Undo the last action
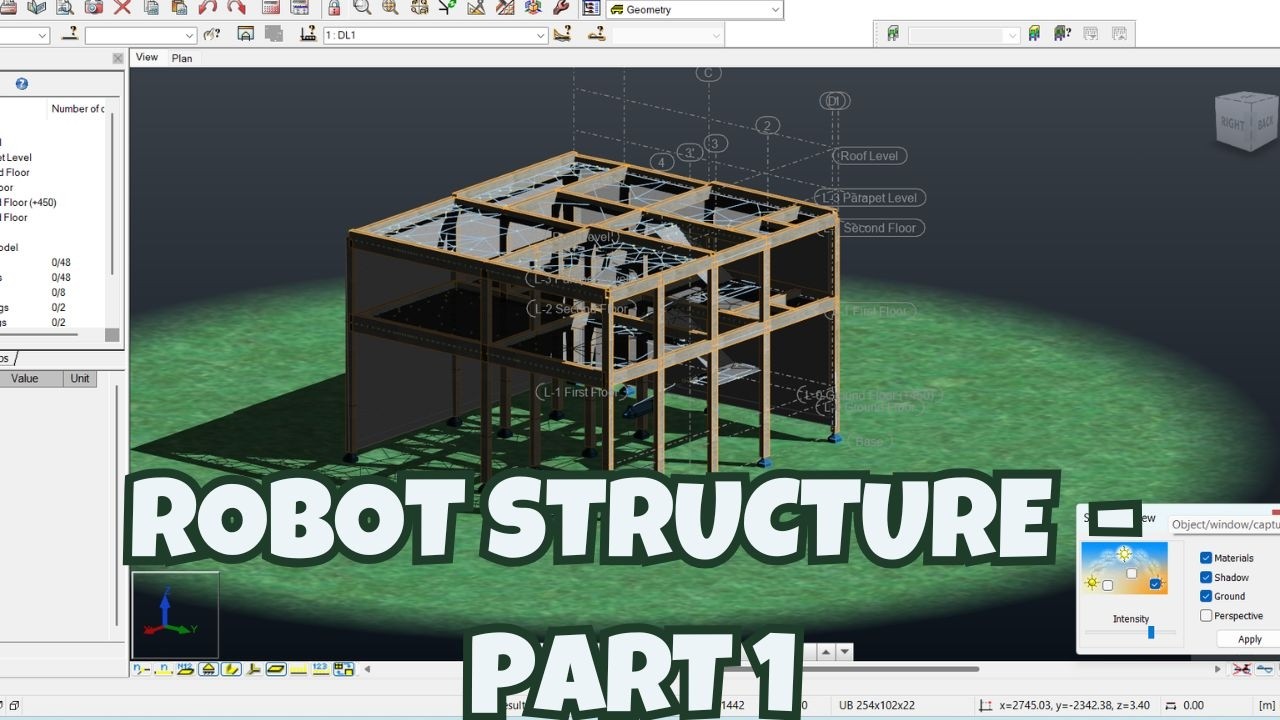The image size is (1280, 720). pos(208,8)
